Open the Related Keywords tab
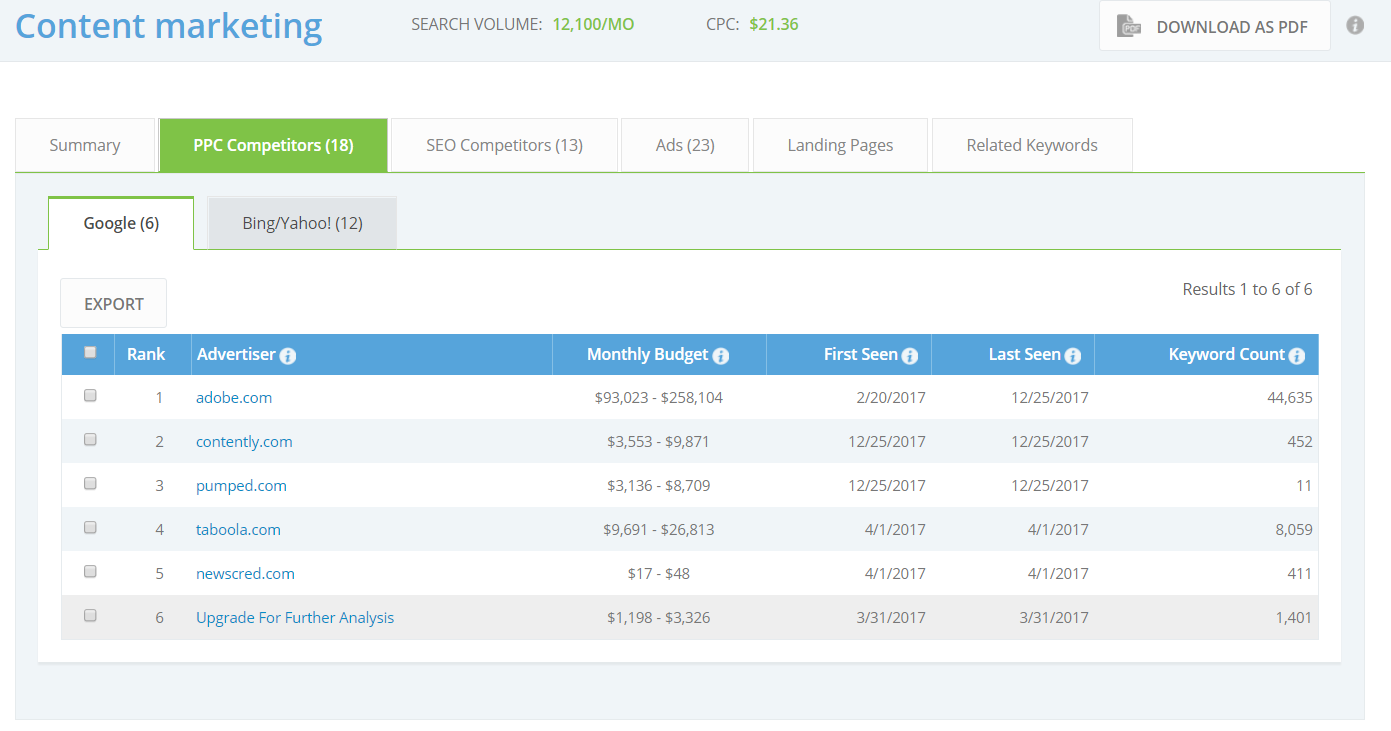 click(1032, 146)
